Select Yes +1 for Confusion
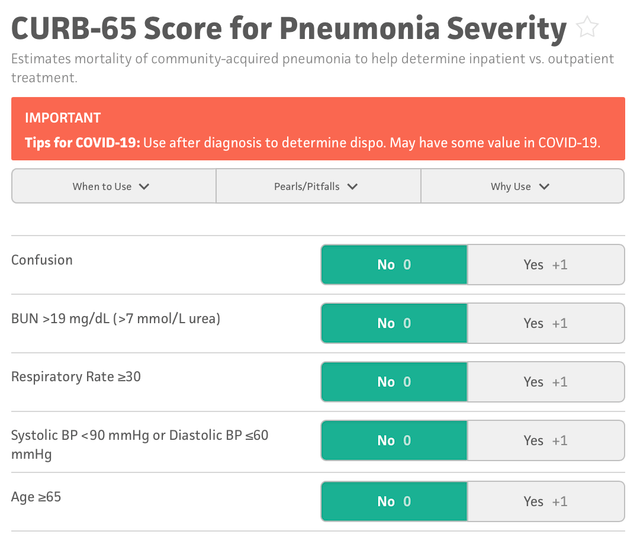The image size is (640, 541). [546, 265]
